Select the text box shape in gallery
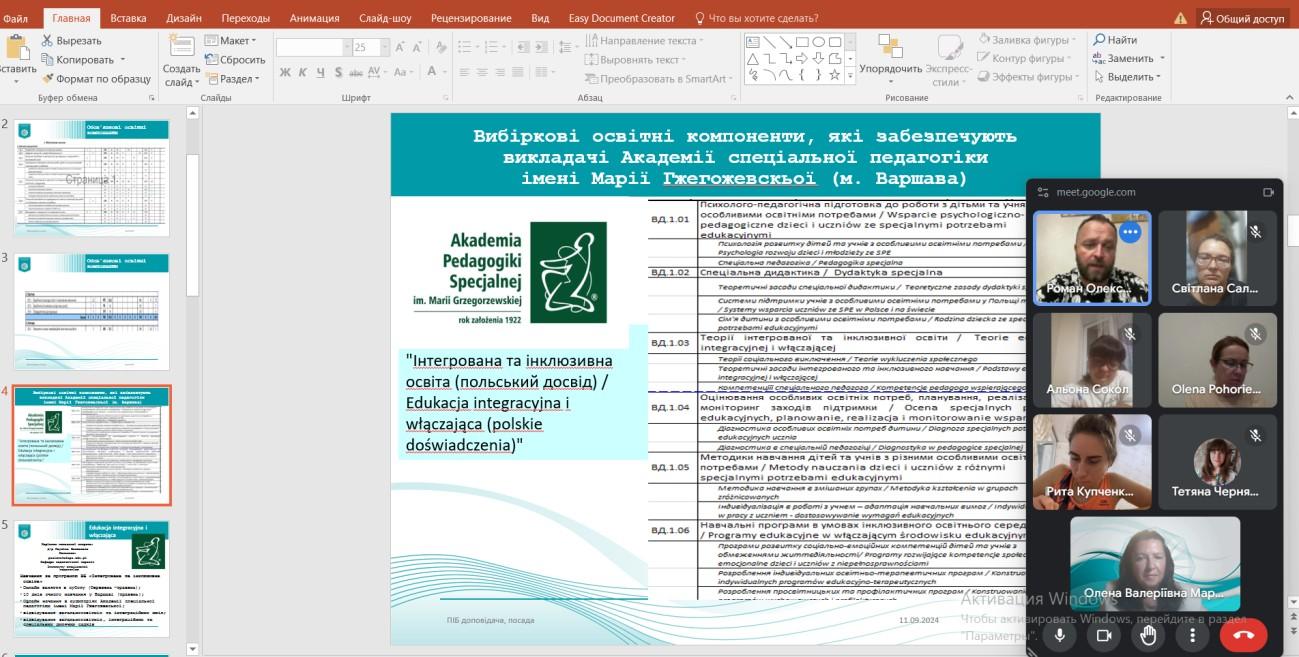 (753, 42)
